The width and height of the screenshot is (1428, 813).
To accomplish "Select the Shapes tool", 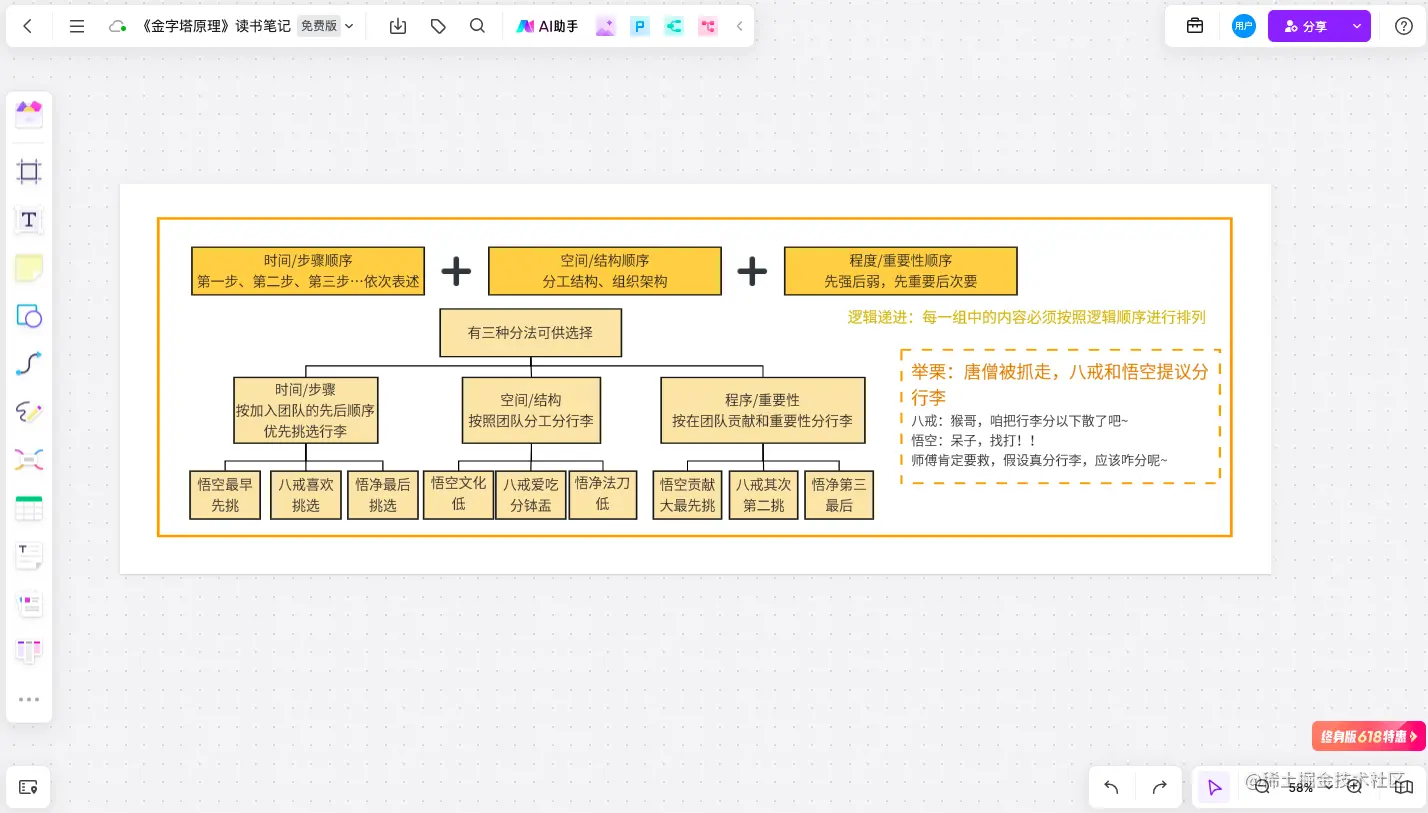I will (x=29, y=316).
